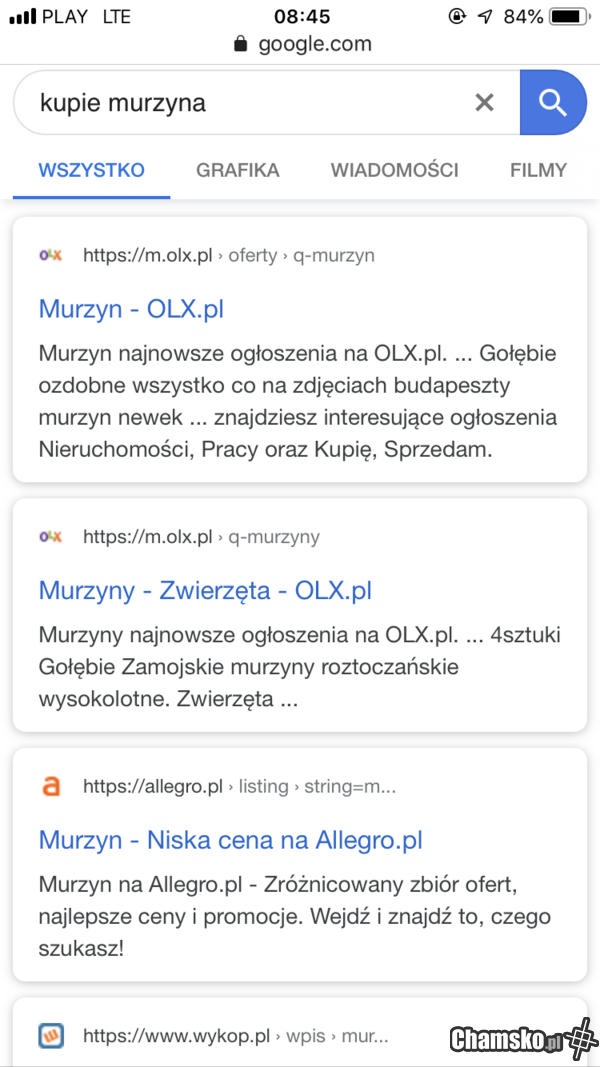600x1067 pixels.
Task: Open the OLX.pl Zwierzęta result title link
Action: (205, 590)
